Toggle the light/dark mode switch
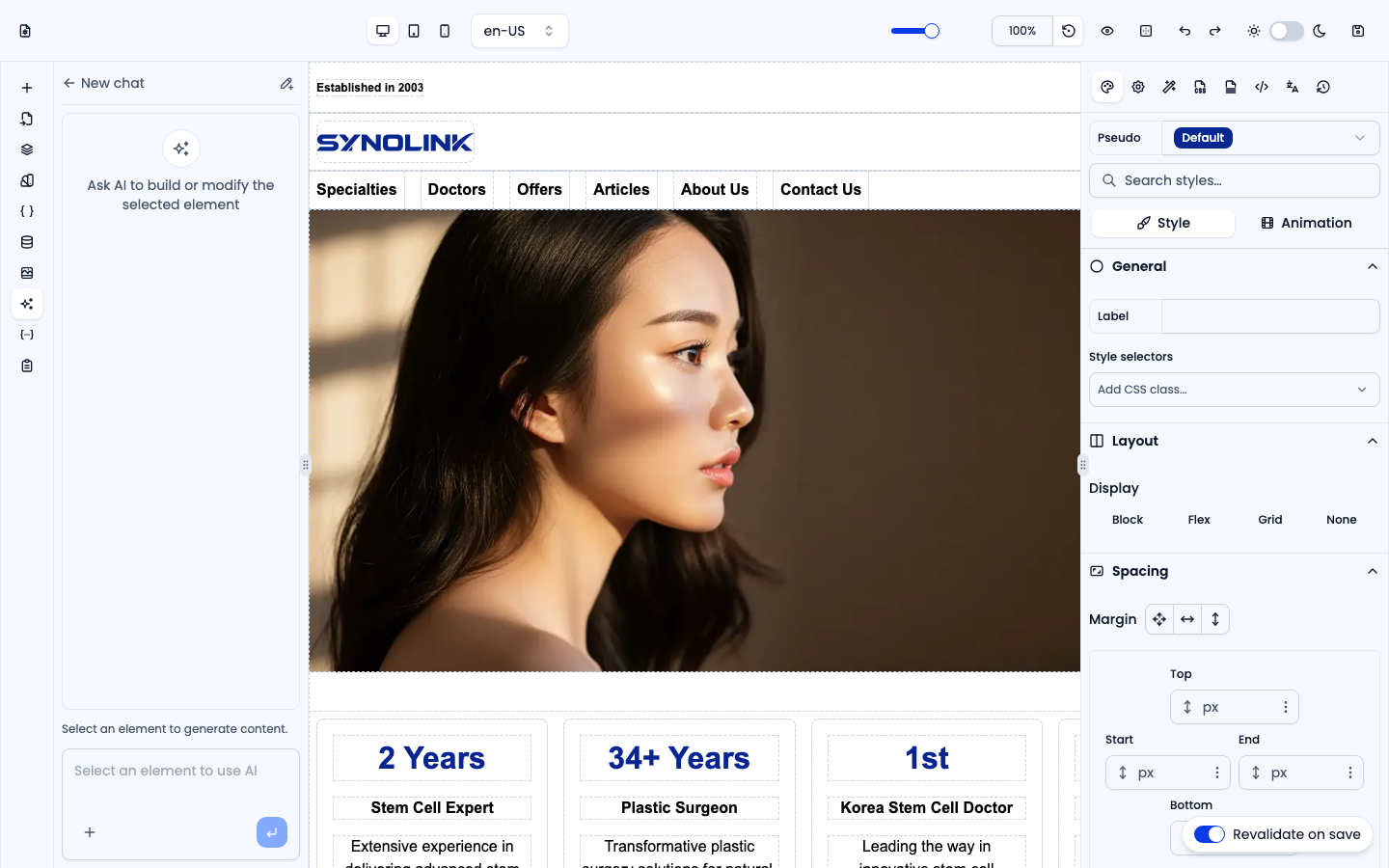This screenshot has width=1389, height=868. pos(1287,31)
